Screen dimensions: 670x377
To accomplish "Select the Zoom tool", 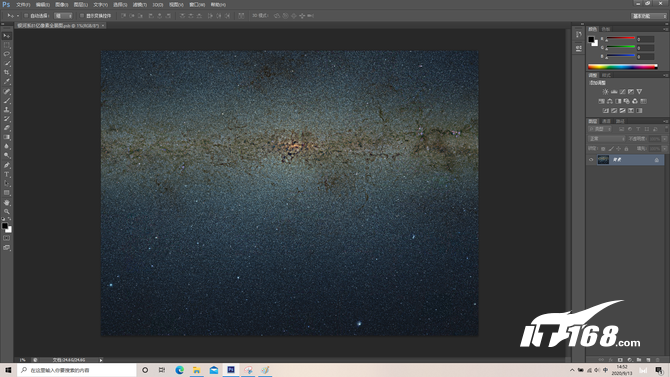I will [6, 212].
